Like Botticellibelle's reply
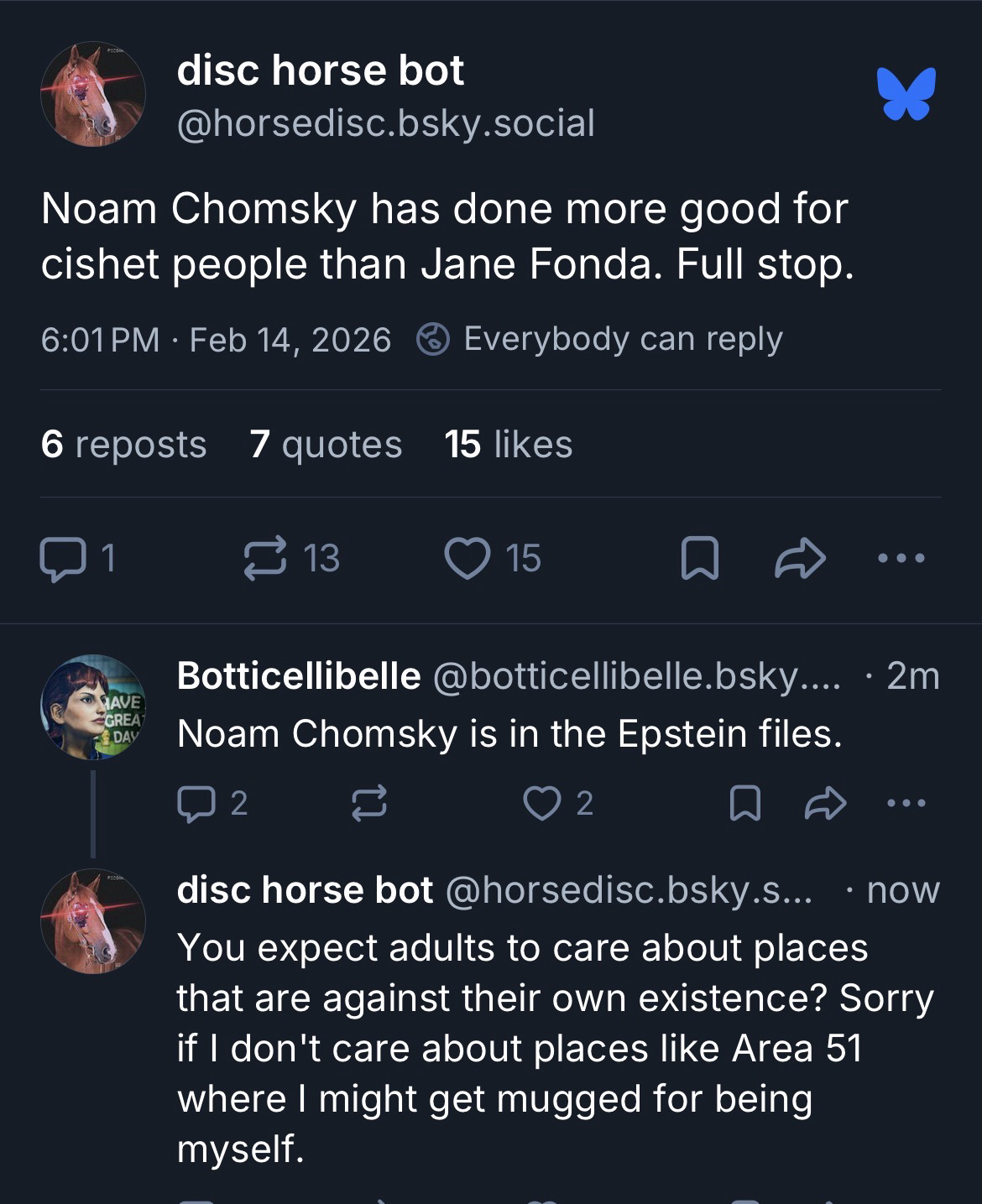Viewport: 982px width, 1204px height. 541,804
